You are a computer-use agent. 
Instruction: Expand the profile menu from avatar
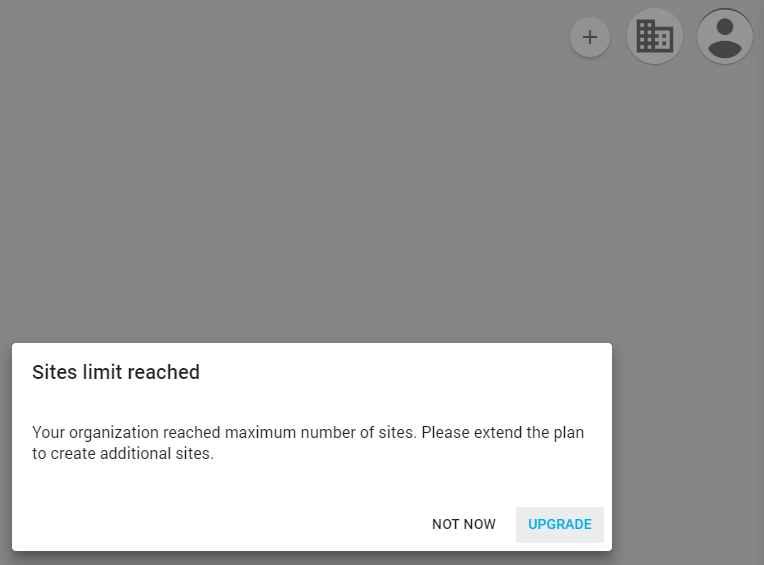click(x=725, y=37)
